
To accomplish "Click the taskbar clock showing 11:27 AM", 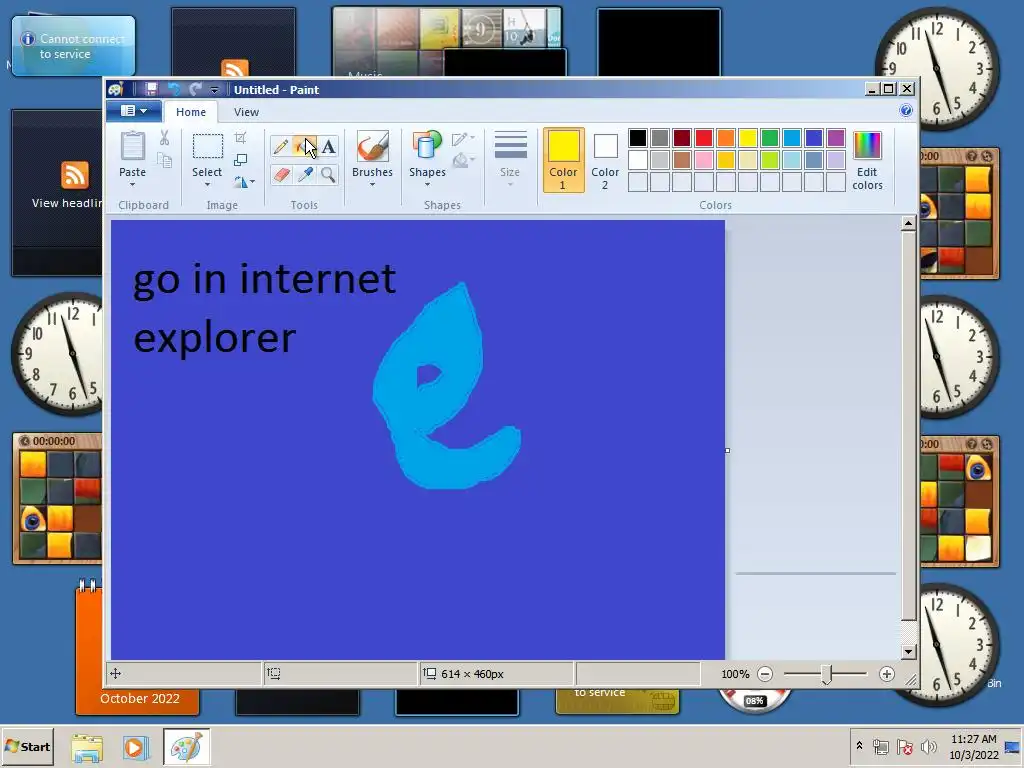I will click(x=973, y=746).
